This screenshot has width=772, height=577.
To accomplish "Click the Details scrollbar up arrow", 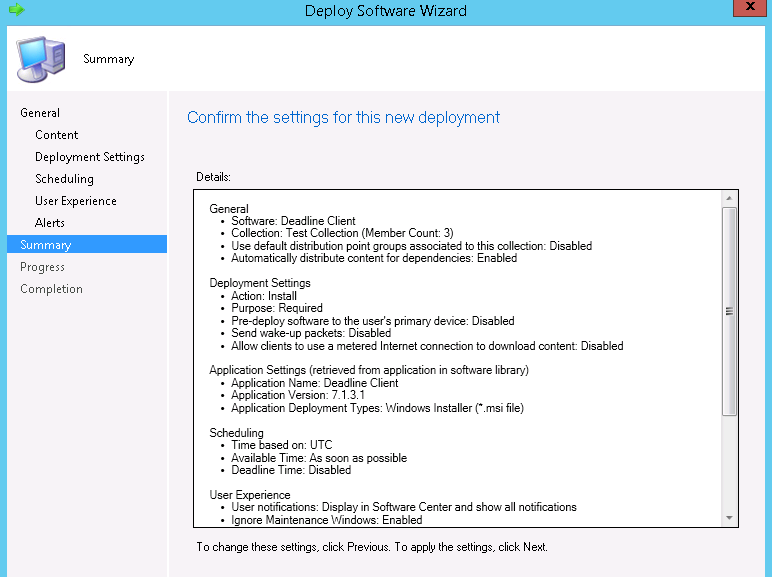I will click(x=729, y=199).
